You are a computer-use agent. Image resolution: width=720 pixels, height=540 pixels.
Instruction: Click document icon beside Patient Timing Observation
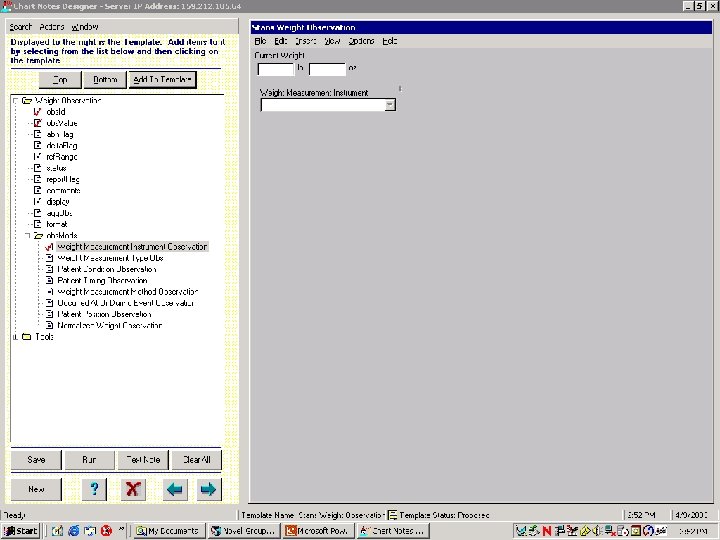(x=49, y=280)
